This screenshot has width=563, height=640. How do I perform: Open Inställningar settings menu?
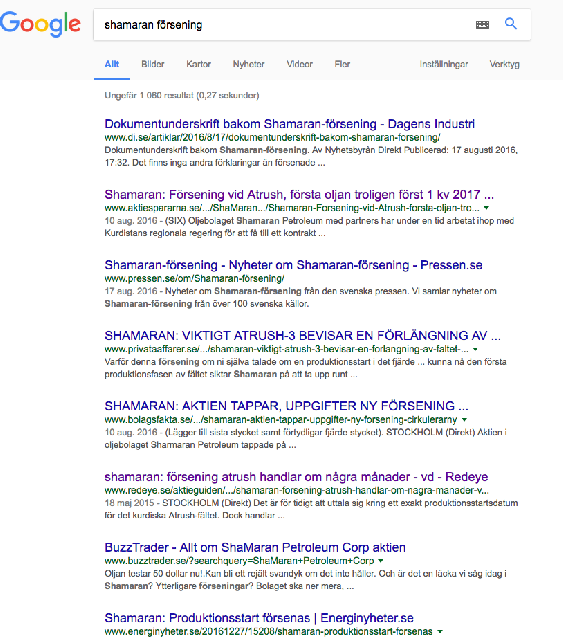pos(444,64)
